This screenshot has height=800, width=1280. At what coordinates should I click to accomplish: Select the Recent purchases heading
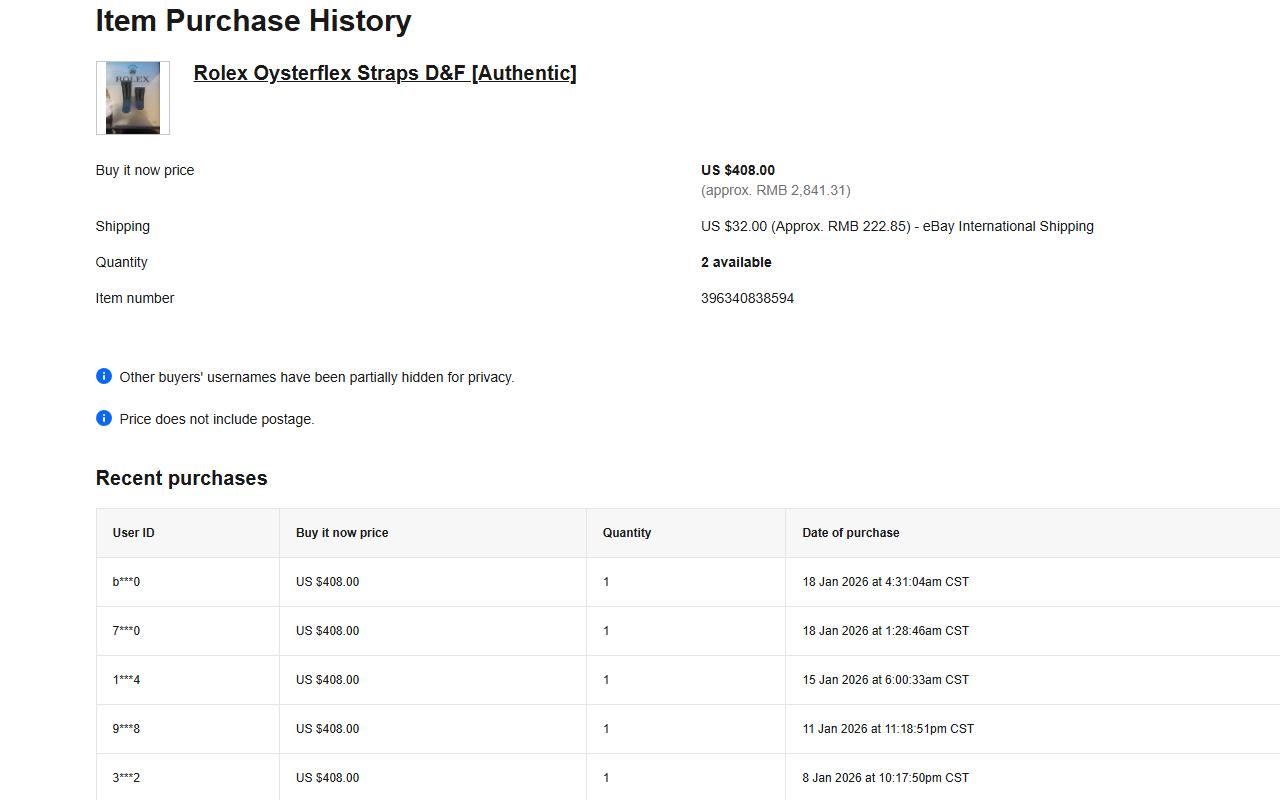(x=182, y=478)
